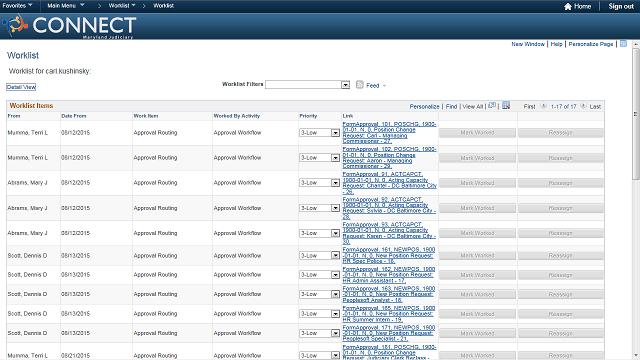Click the Detail View button

point(21,87)
